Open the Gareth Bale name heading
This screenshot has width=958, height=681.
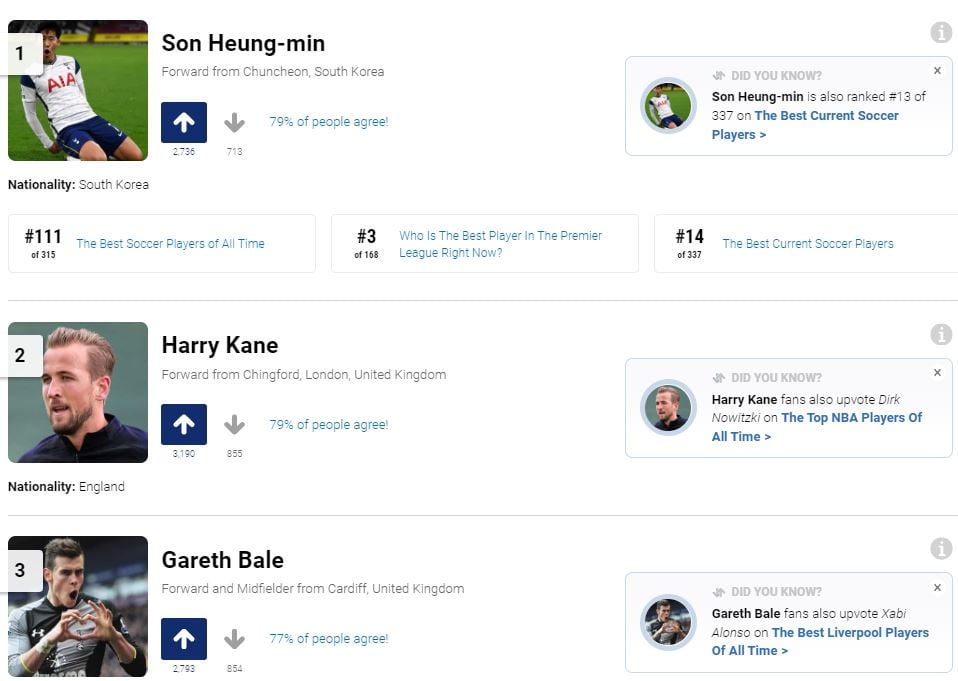pyautogui.click(x=222, y=560)
